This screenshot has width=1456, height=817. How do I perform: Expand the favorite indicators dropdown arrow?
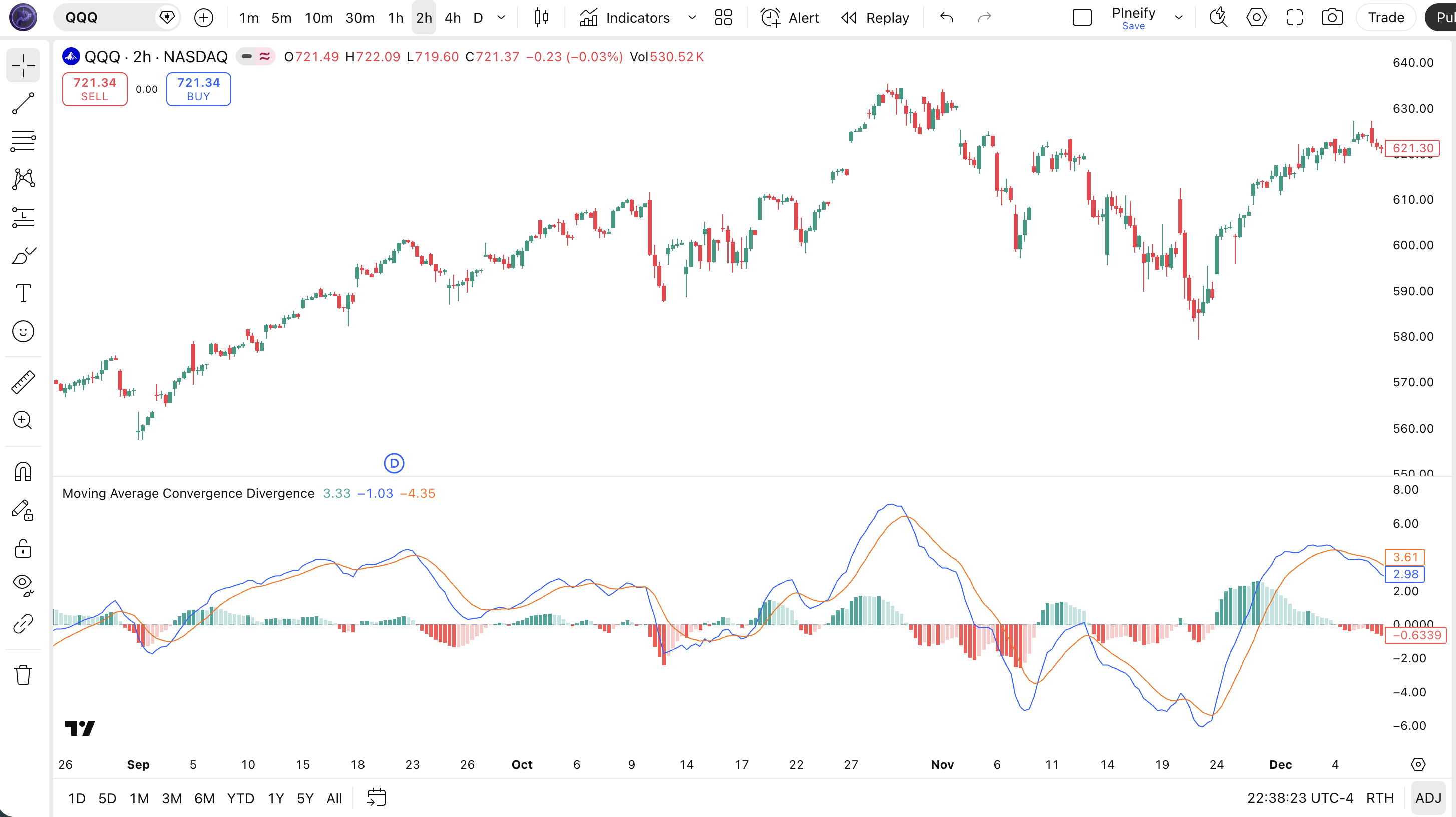pos(692,18)
